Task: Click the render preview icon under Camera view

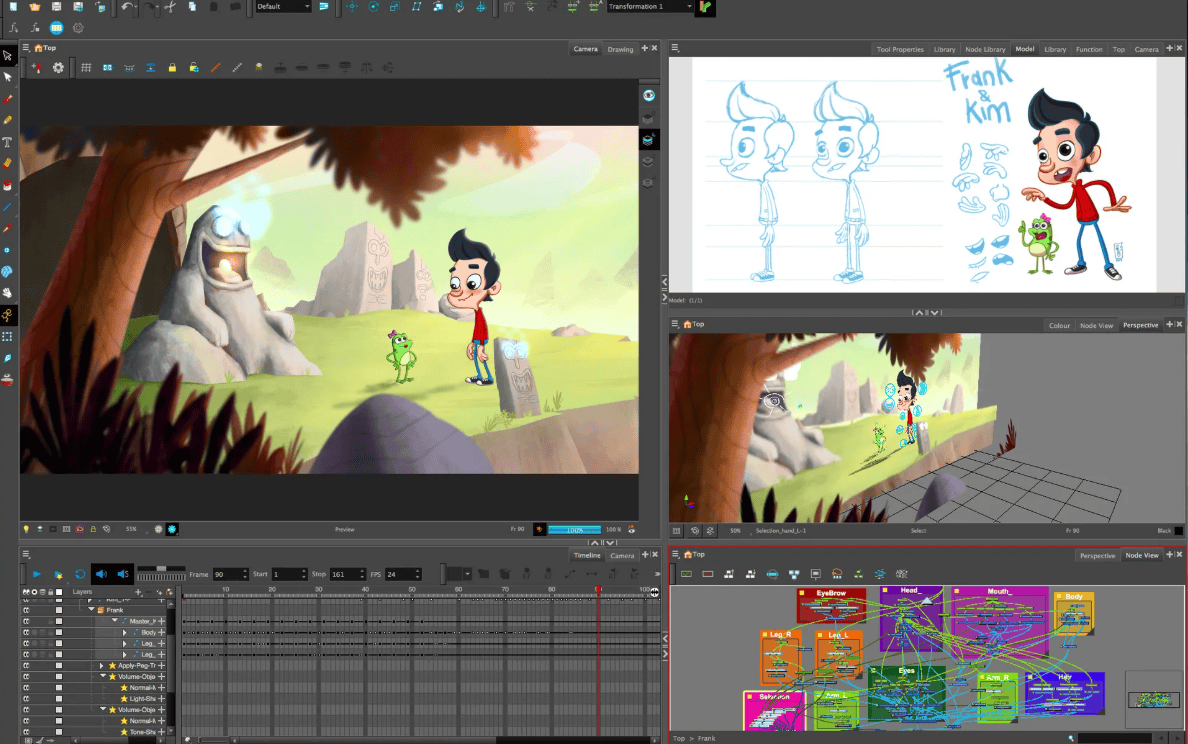Action: point(172,529)
